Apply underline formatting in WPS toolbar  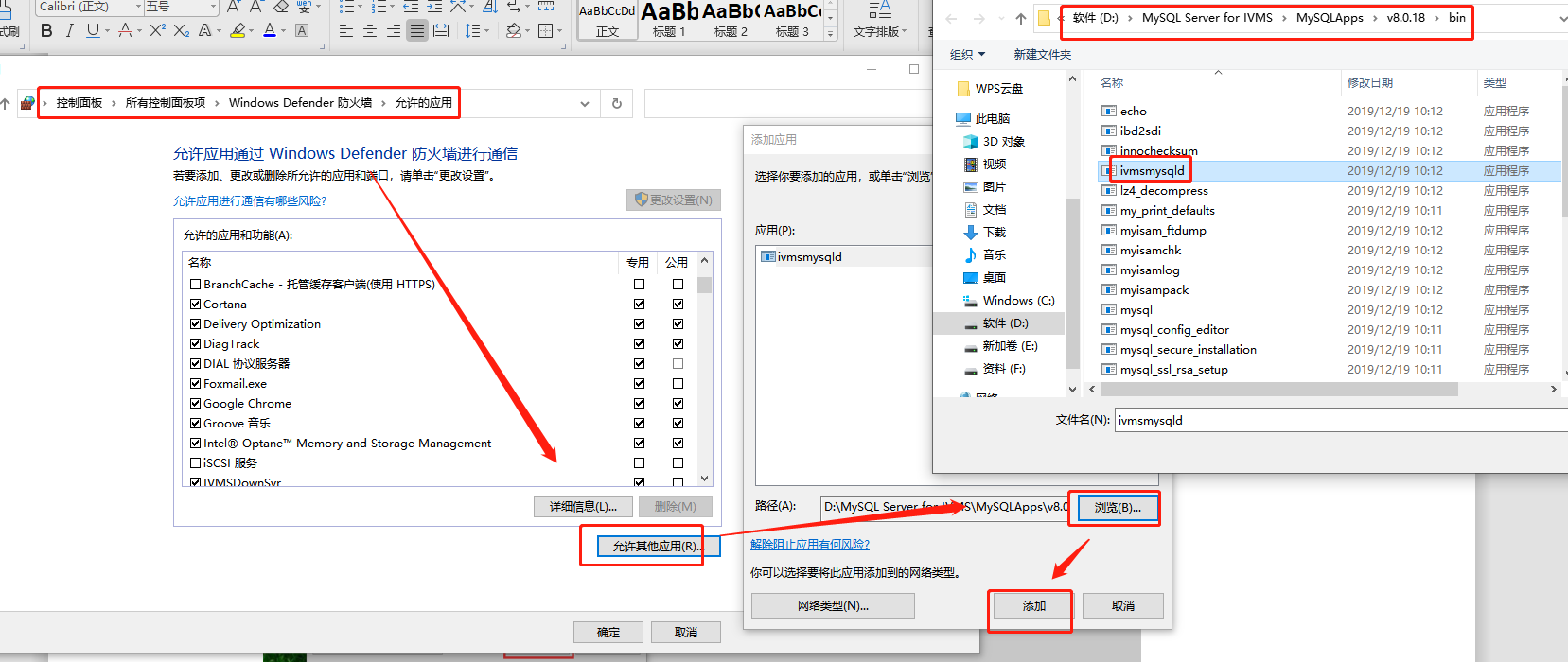[92, 30]
